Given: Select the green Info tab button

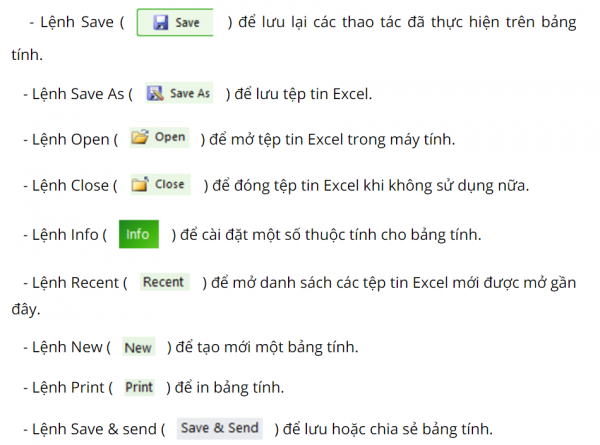Looking at the screenshot, I should point(139,234).
